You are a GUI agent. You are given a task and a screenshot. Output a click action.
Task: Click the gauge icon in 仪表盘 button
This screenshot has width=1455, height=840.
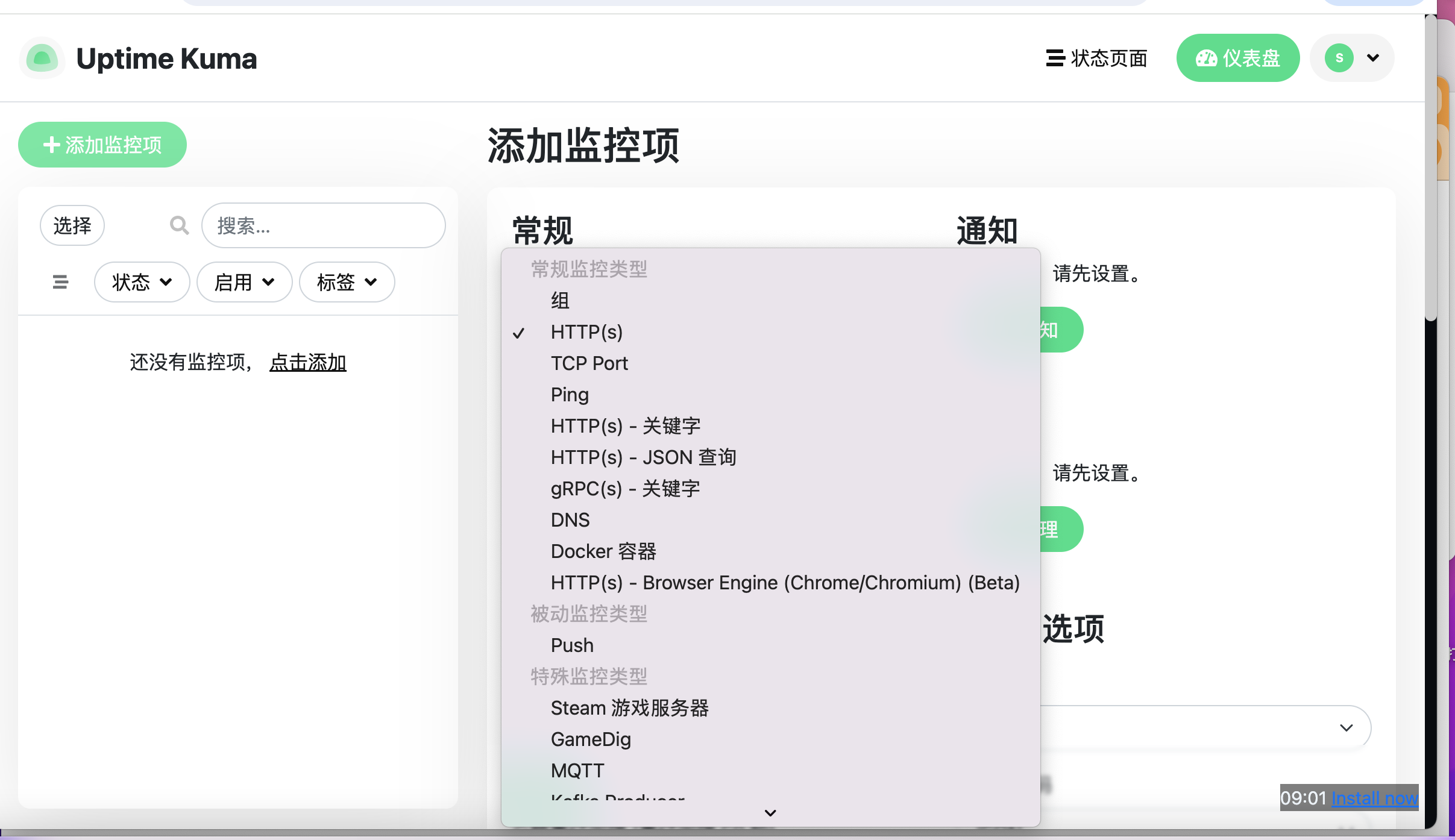pyautogui.click(x=1207, y=58)
